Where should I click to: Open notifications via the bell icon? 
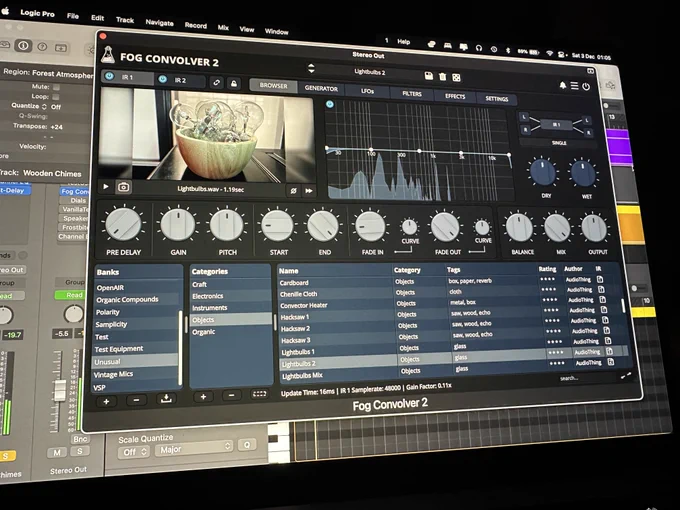562,85
